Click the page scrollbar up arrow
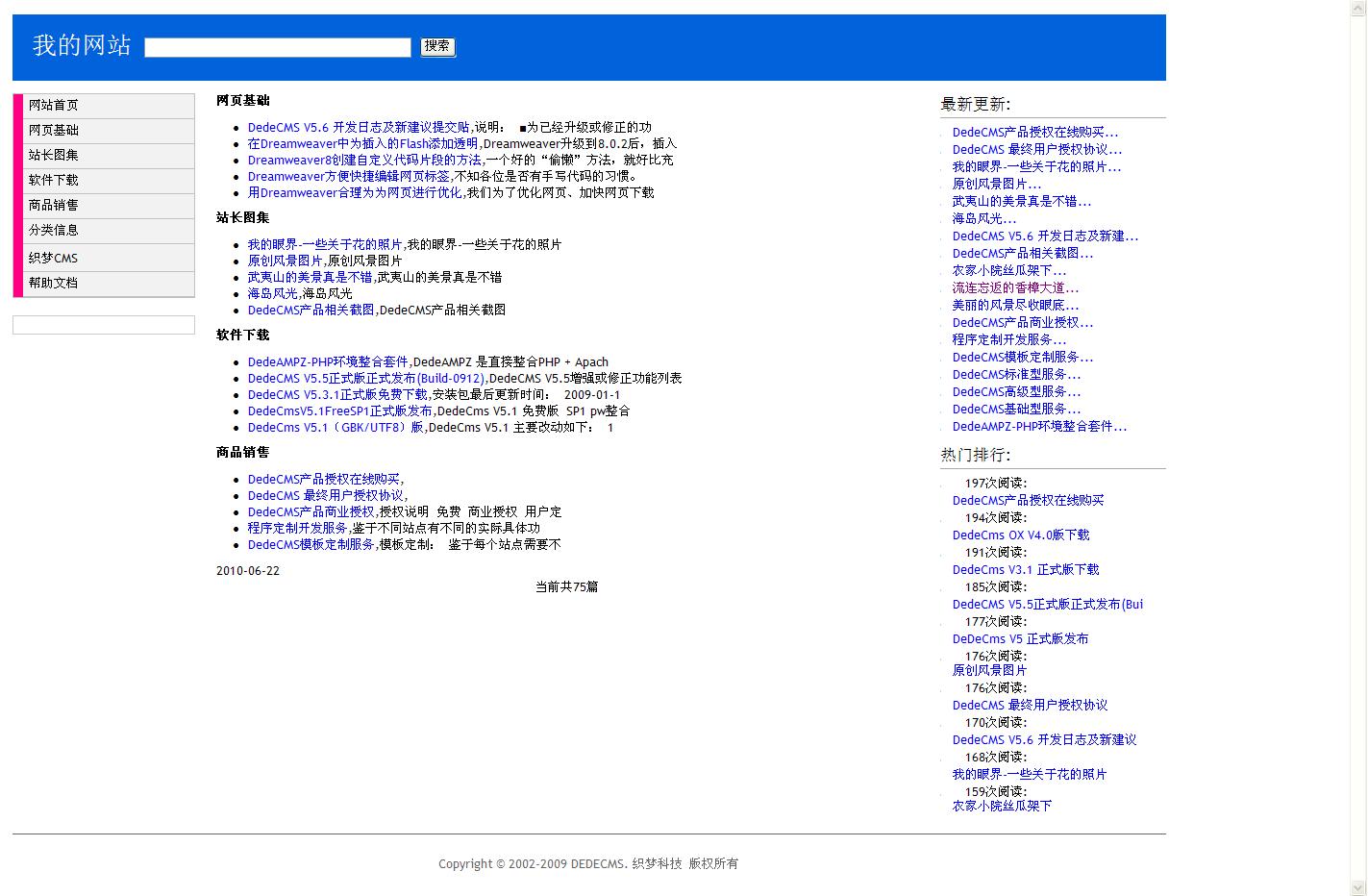 pos(1359,8)
